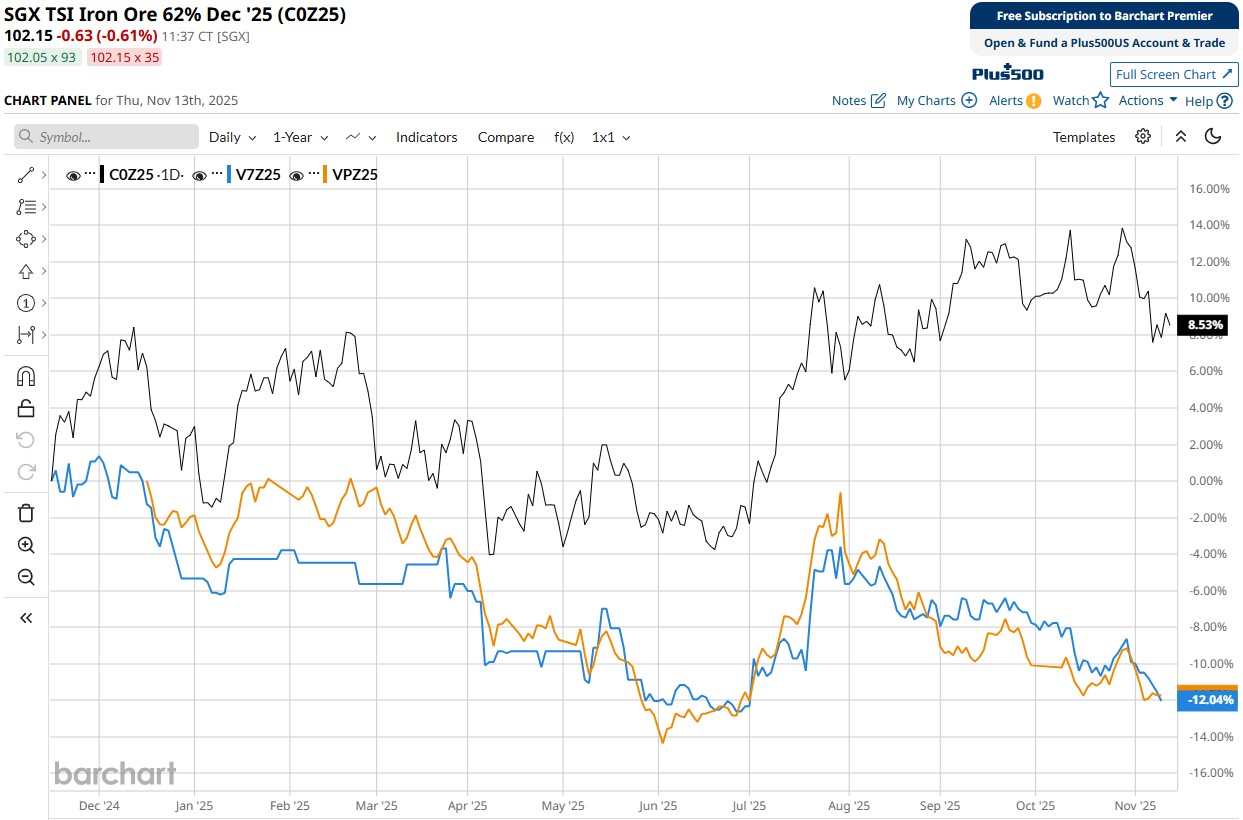This screenshot has width=1243, height=820.
Task: Hide the V7Z25 comparison line
Action: [199, 175]
